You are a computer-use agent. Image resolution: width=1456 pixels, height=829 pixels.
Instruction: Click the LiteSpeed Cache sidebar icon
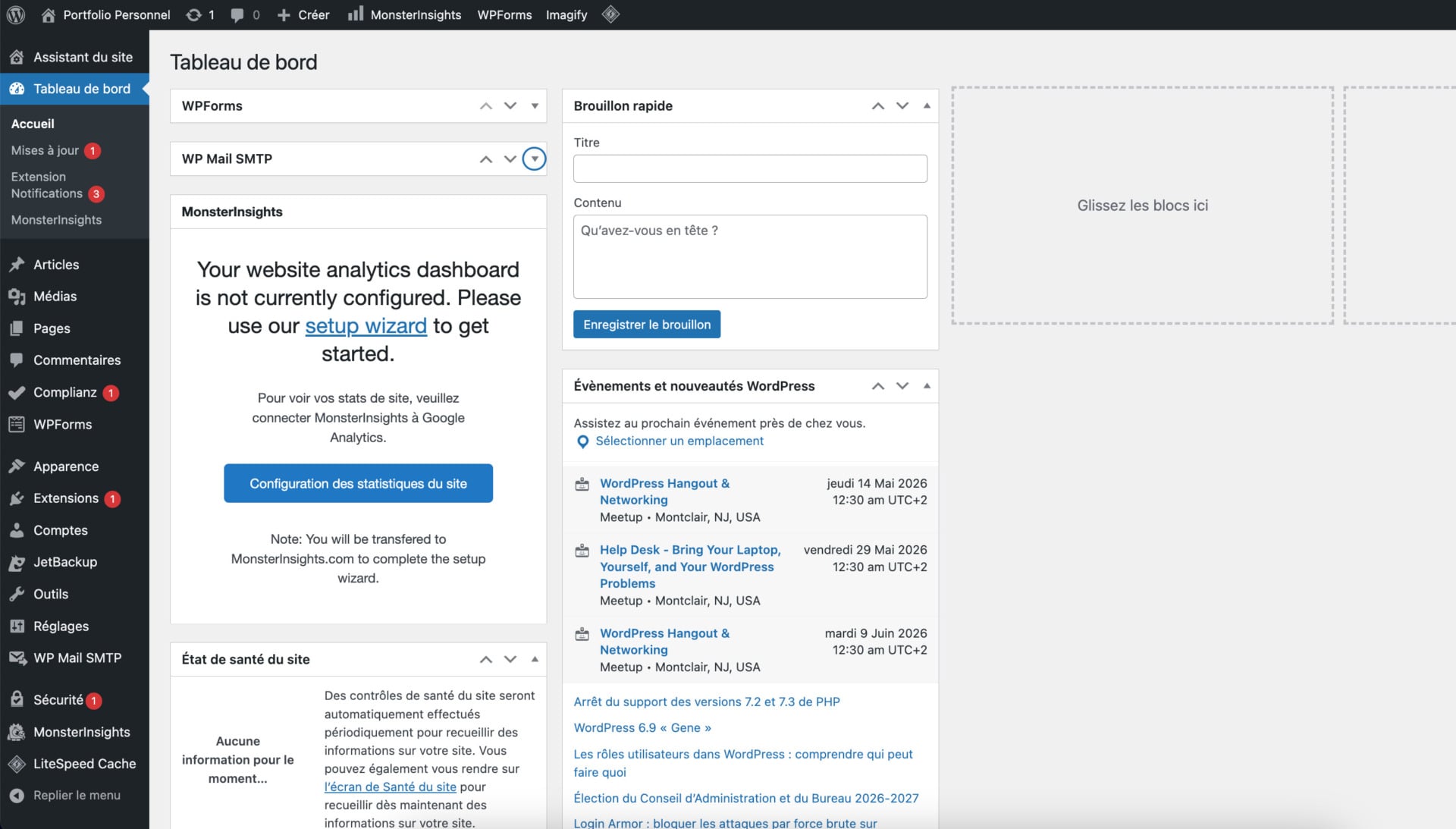point(17,764)
